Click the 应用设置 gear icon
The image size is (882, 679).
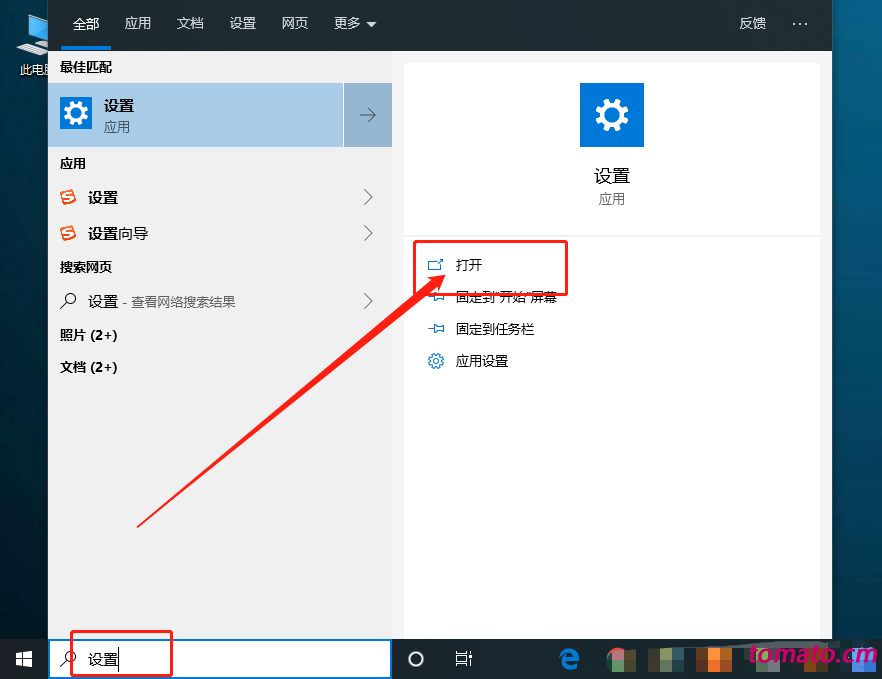435,361
